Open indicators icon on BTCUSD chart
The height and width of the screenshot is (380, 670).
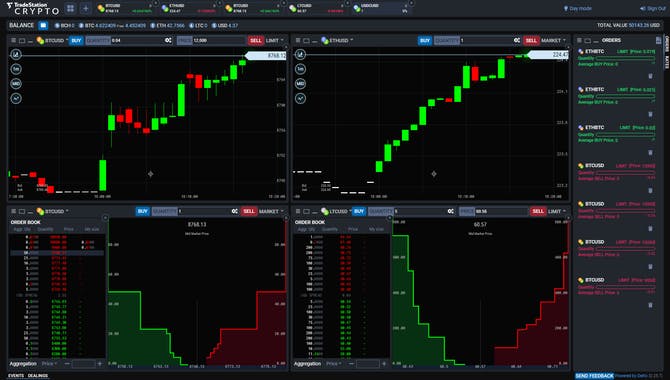coord(16,98)
